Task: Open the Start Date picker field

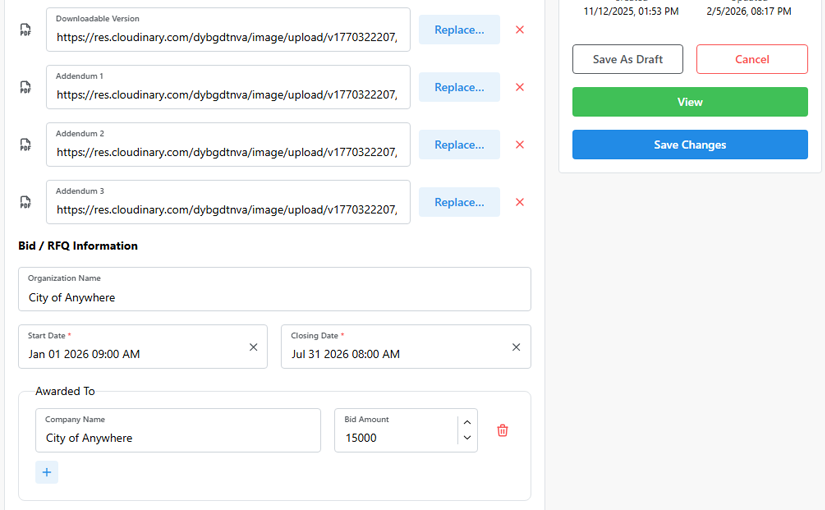Action: (143, 347)
